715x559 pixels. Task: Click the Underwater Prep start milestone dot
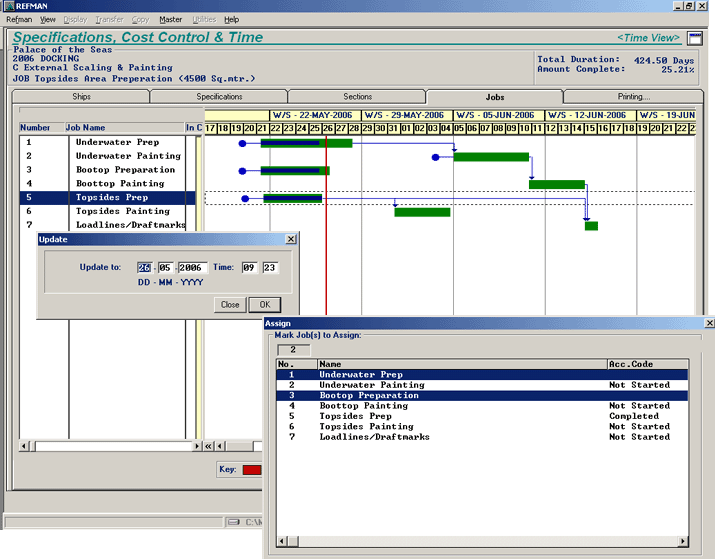click(242, 143)
